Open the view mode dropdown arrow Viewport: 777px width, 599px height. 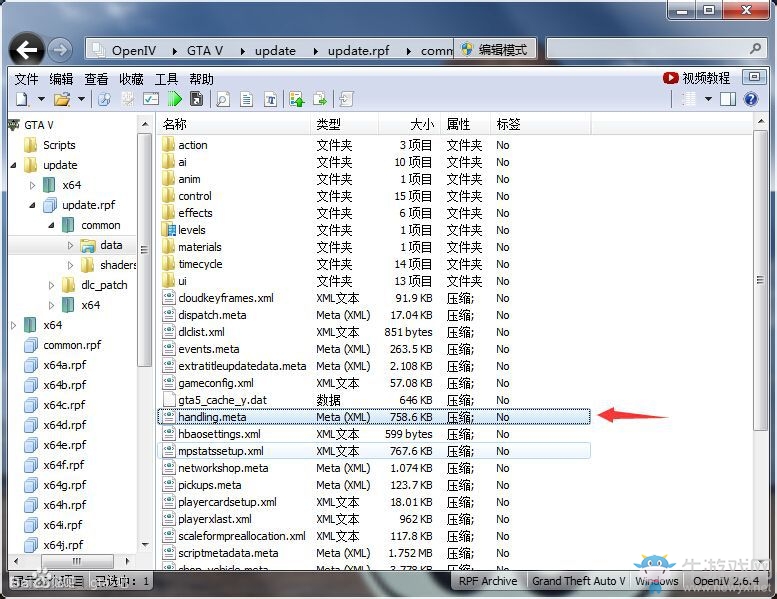point(708,99)
